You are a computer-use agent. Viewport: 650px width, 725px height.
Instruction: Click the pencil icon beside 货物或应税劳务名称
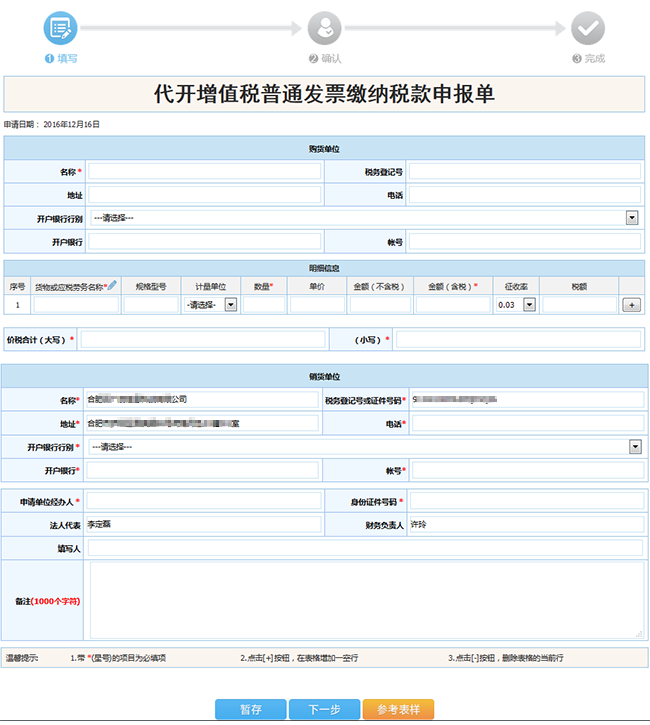coord(112,286)
